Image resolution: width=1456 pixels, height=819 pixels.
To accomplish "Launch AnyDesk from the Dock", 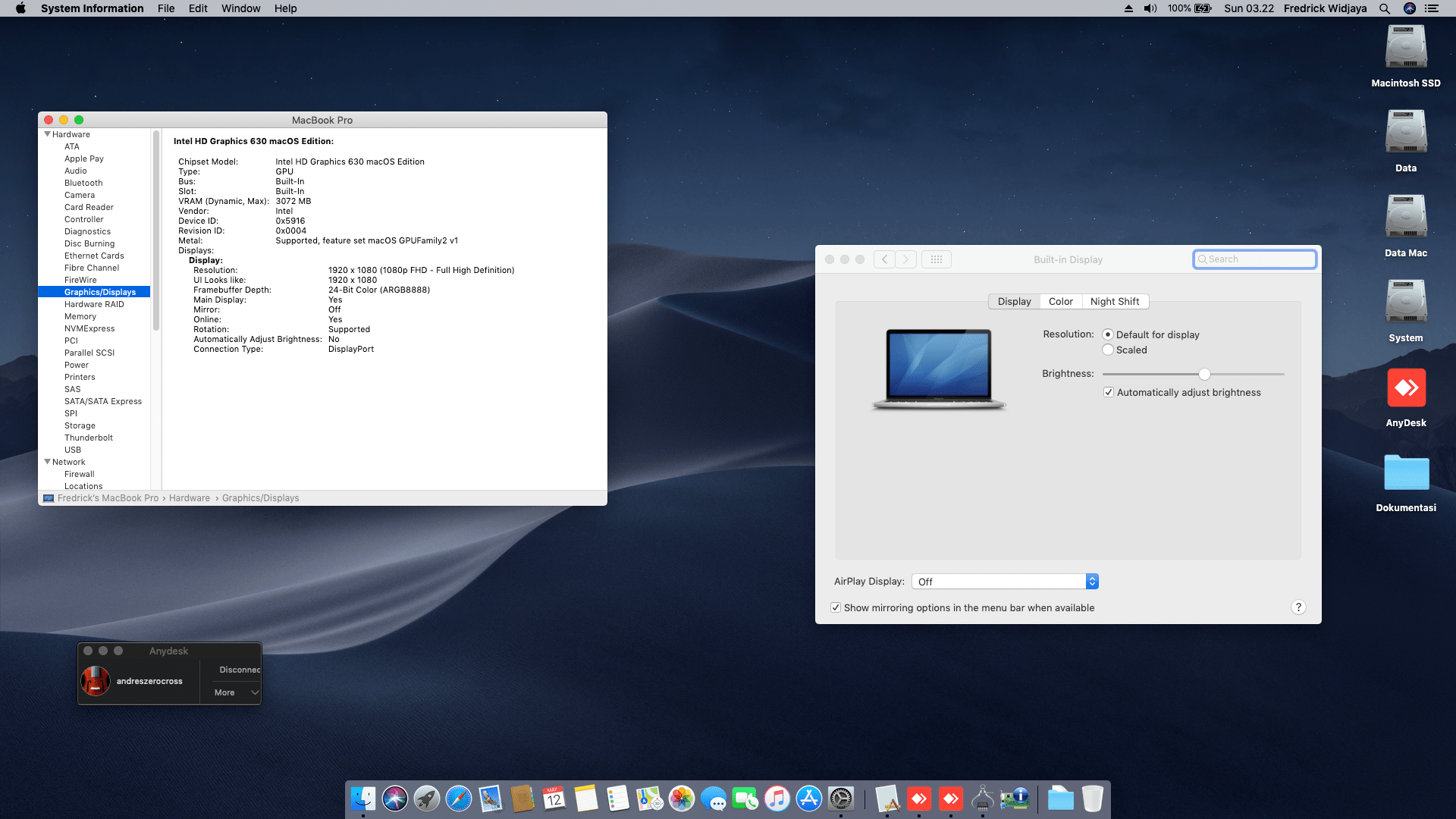I will point(920,799).
